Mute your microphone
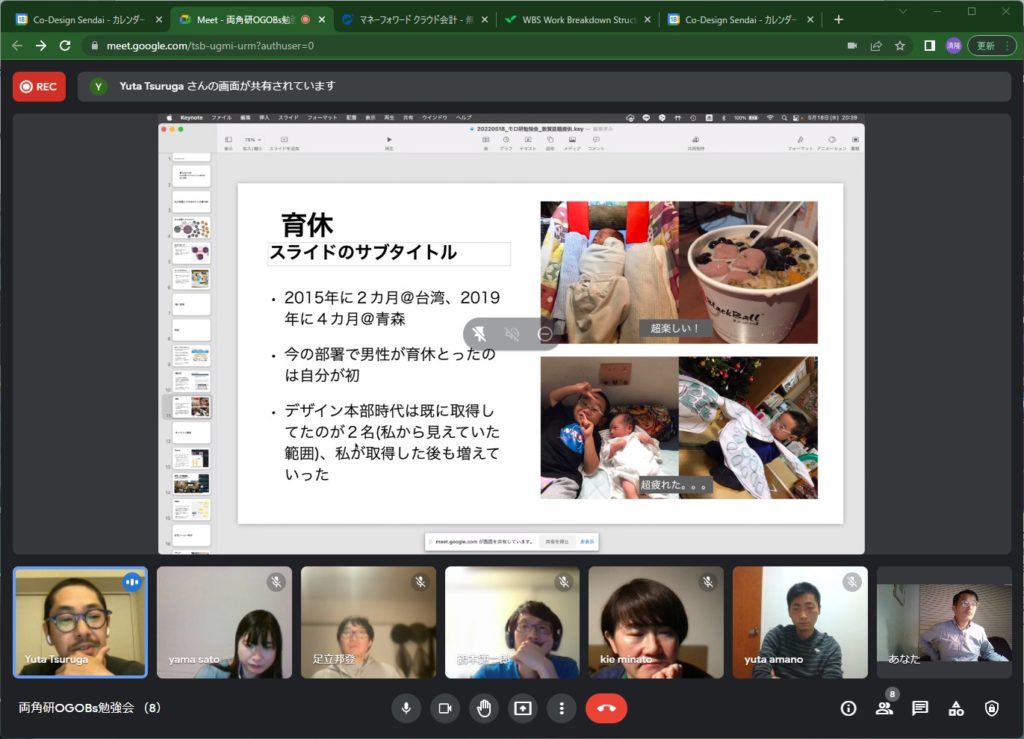Viewport: 1024px width, 739px height. tap(406, 708)
